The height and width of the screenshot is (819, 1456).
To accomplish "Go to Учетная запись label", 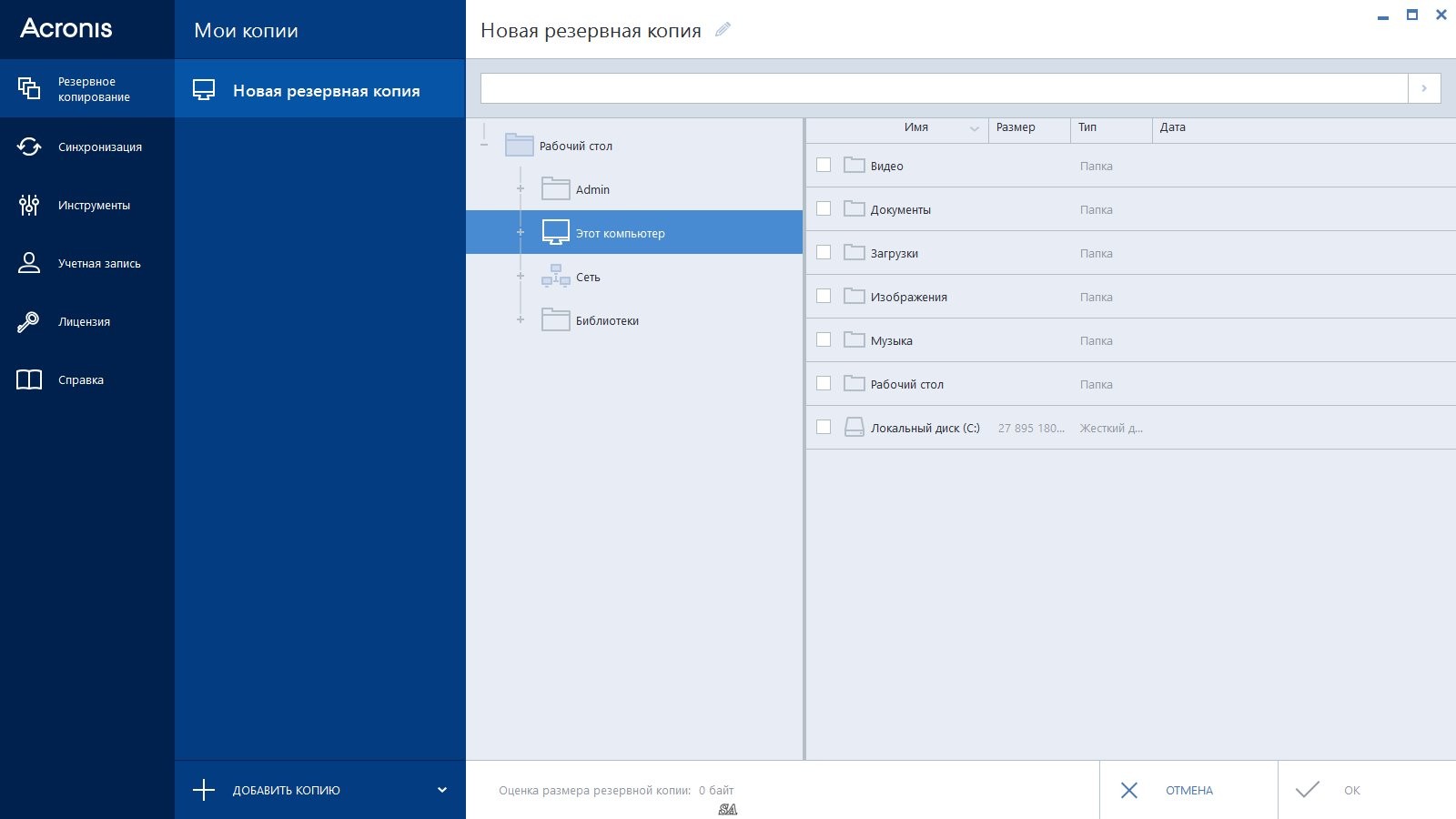I will pos(99,263).
